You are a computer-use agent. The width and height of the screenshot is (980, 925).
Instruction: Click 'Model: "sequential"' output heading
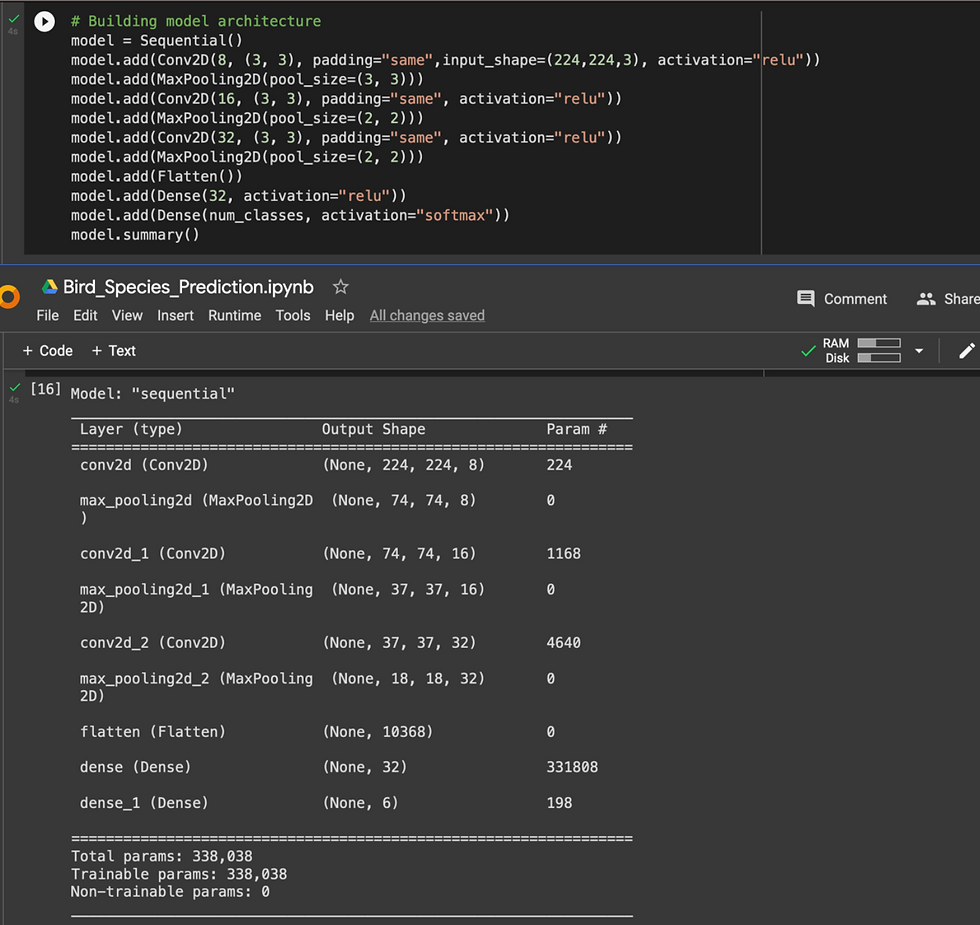152,394
